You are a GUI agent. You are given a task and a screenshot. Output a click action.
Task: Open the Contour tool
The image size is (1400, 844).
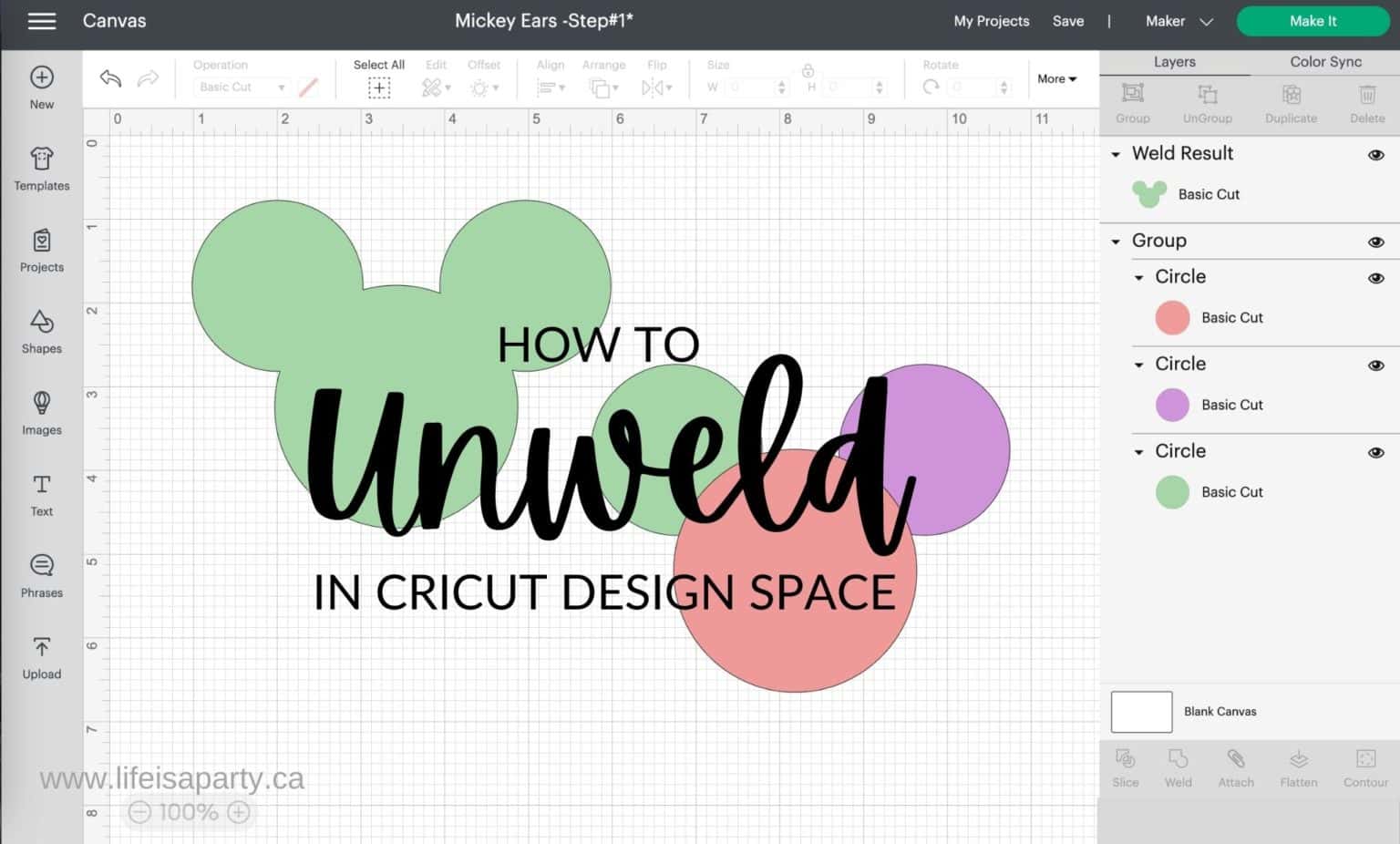[x=1364, y=766]
